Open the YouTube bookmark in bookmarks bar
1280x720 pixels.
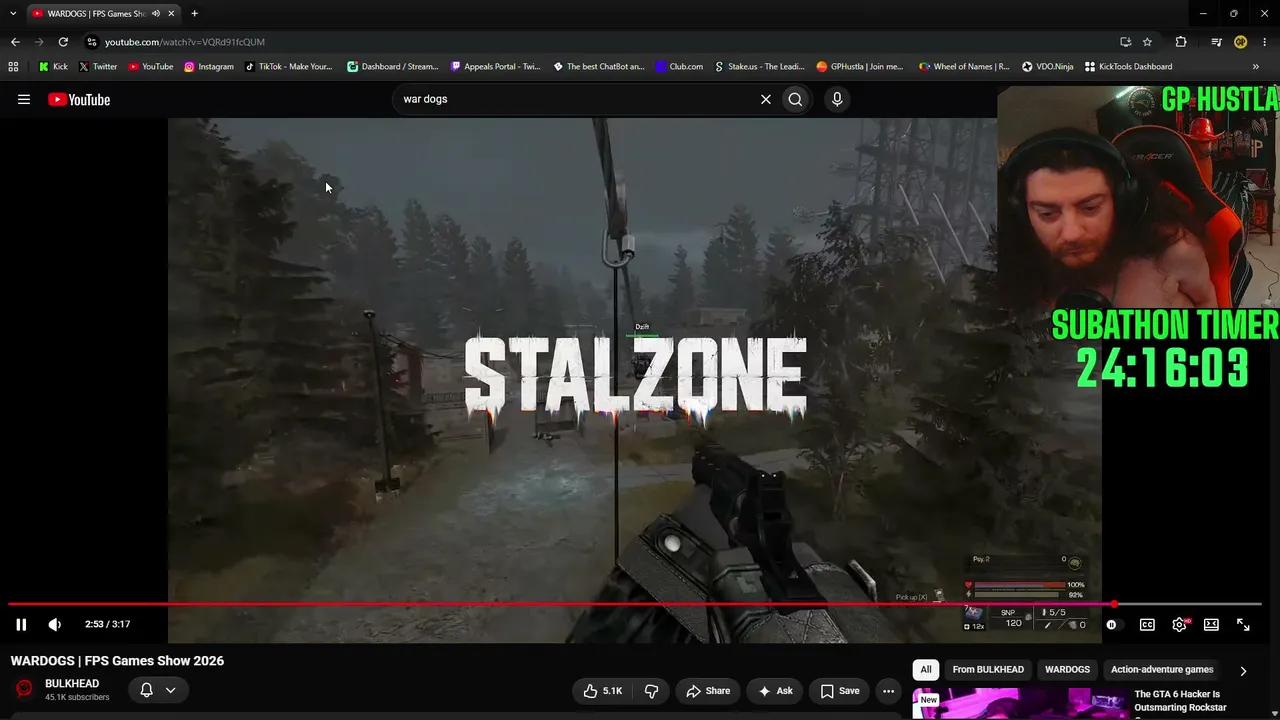pyautogui.click(x=151, y=67)
